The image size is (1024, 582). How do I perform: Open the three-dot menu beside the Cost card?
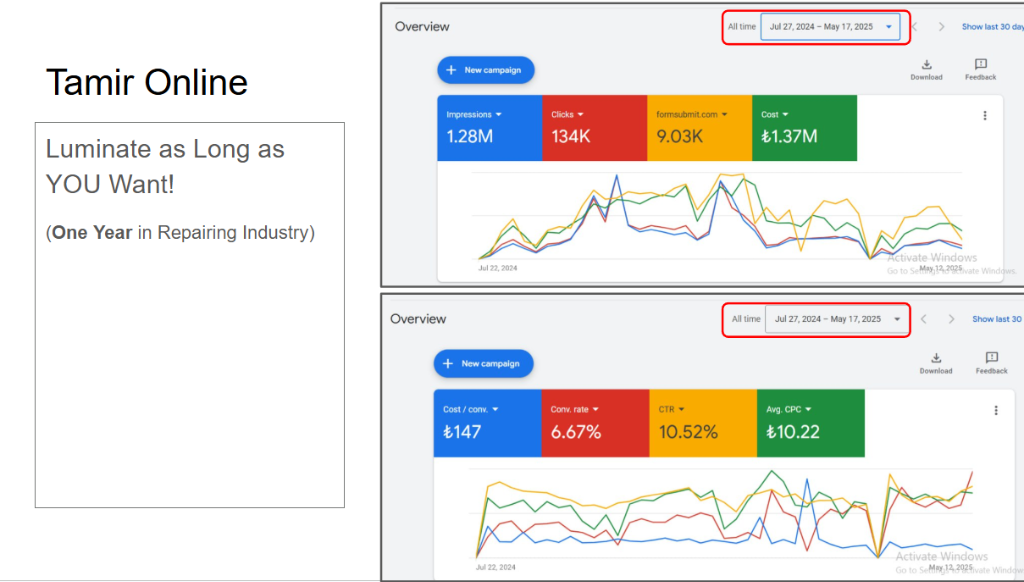985,116
